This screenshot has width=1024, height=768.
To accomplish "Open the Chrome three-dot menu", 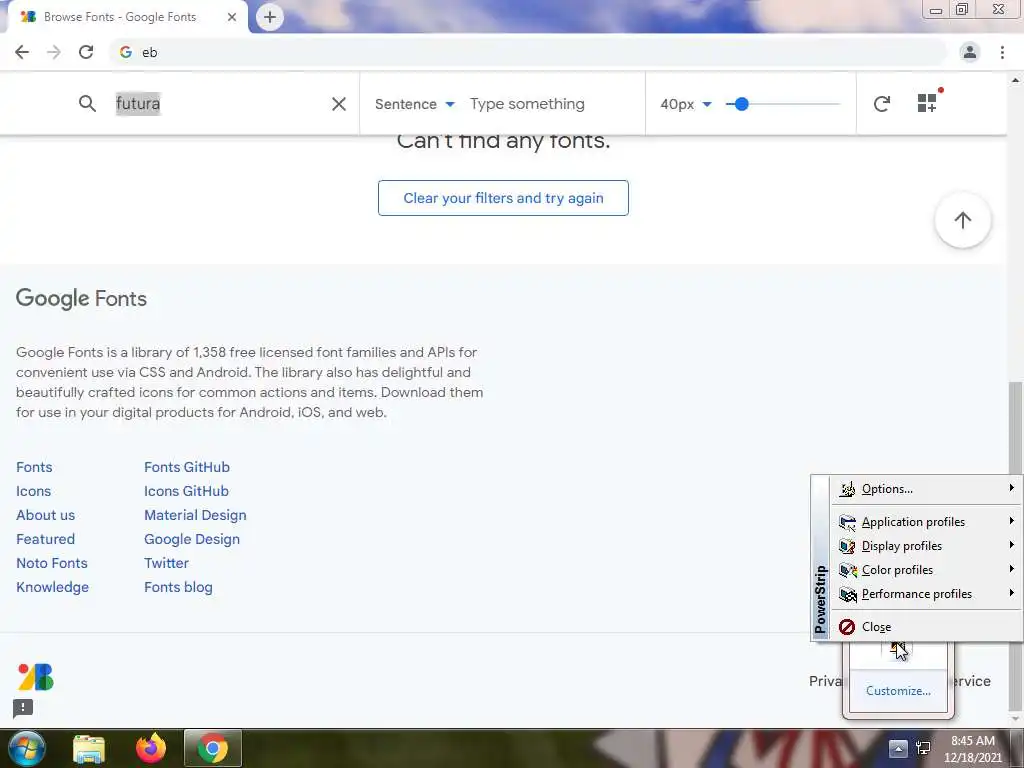I will [x=1002, y=52].
